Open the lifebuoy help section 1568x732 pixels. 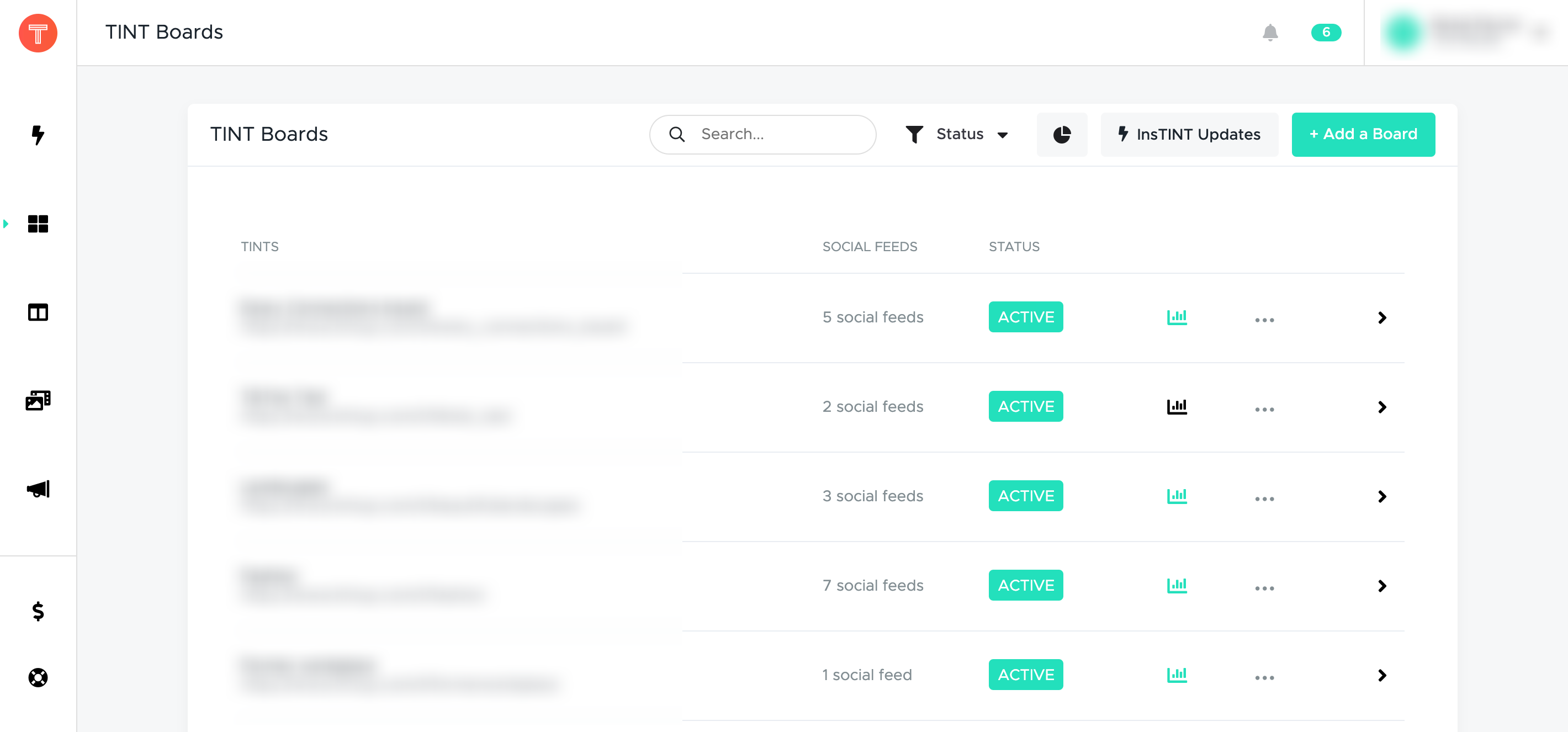pyautogui.click(x=38, y=677)
